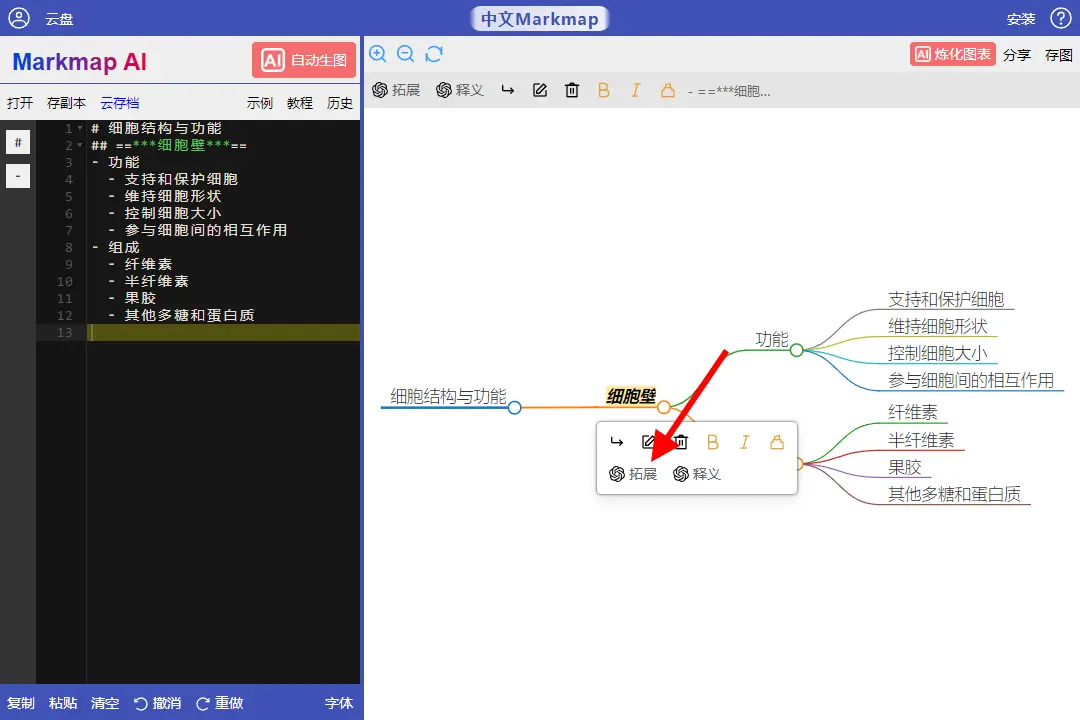Reset the mind map view with refresh icon

click(434, 54)
